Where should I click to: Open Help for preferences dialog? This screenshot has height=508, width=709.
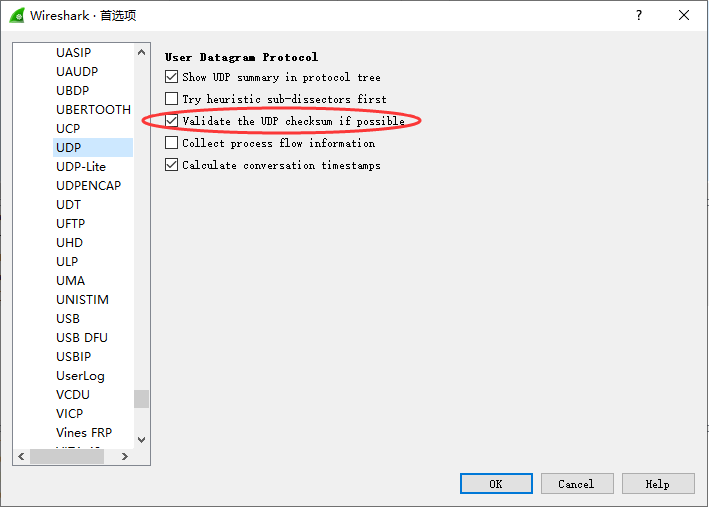658,484
